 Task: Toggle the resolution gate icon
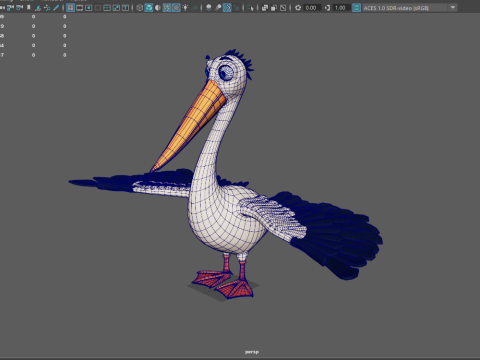point(88,8)
